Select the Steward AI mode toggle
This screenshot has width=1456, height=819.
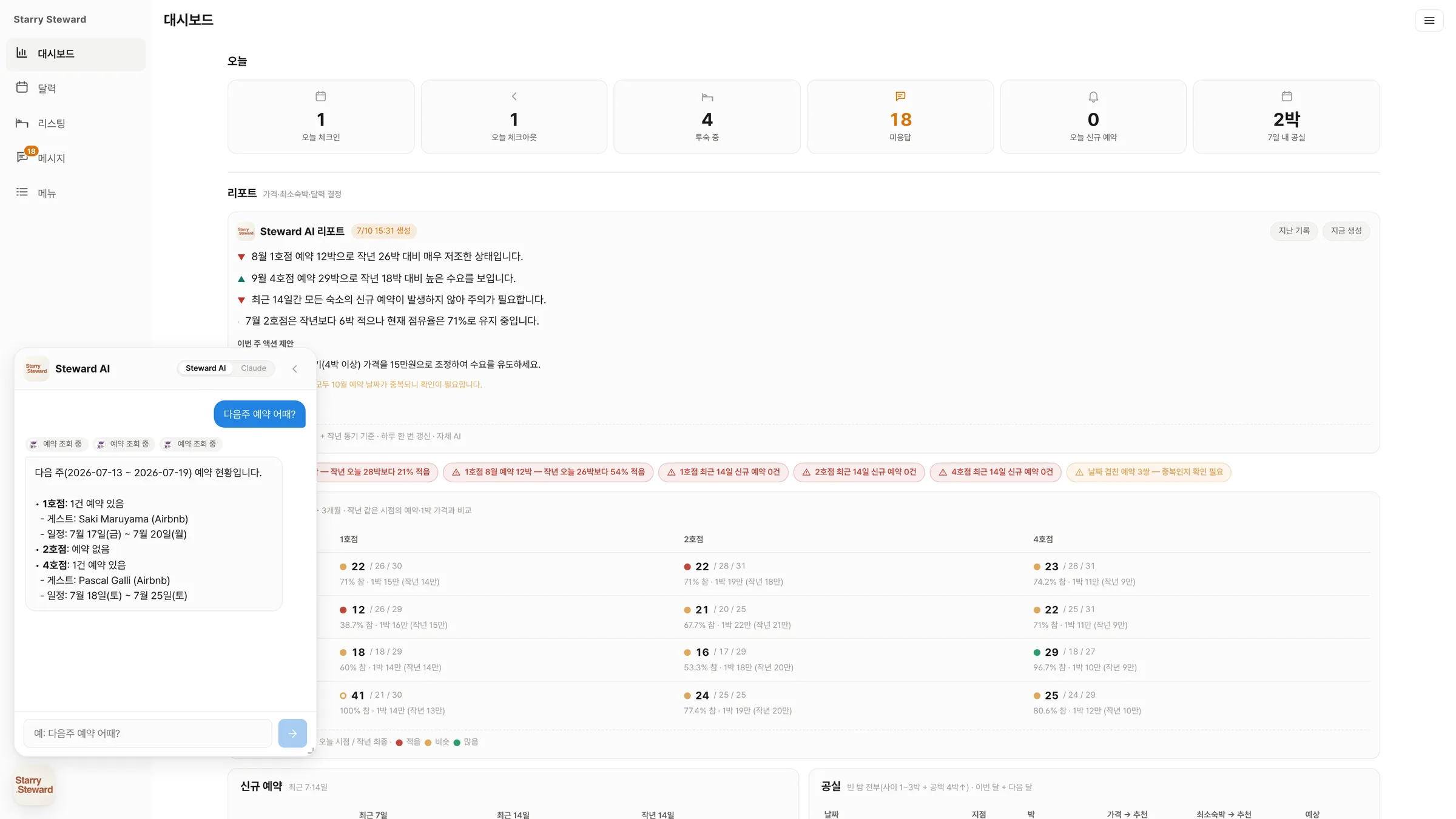pyautogui.click(x=206, y=368)
